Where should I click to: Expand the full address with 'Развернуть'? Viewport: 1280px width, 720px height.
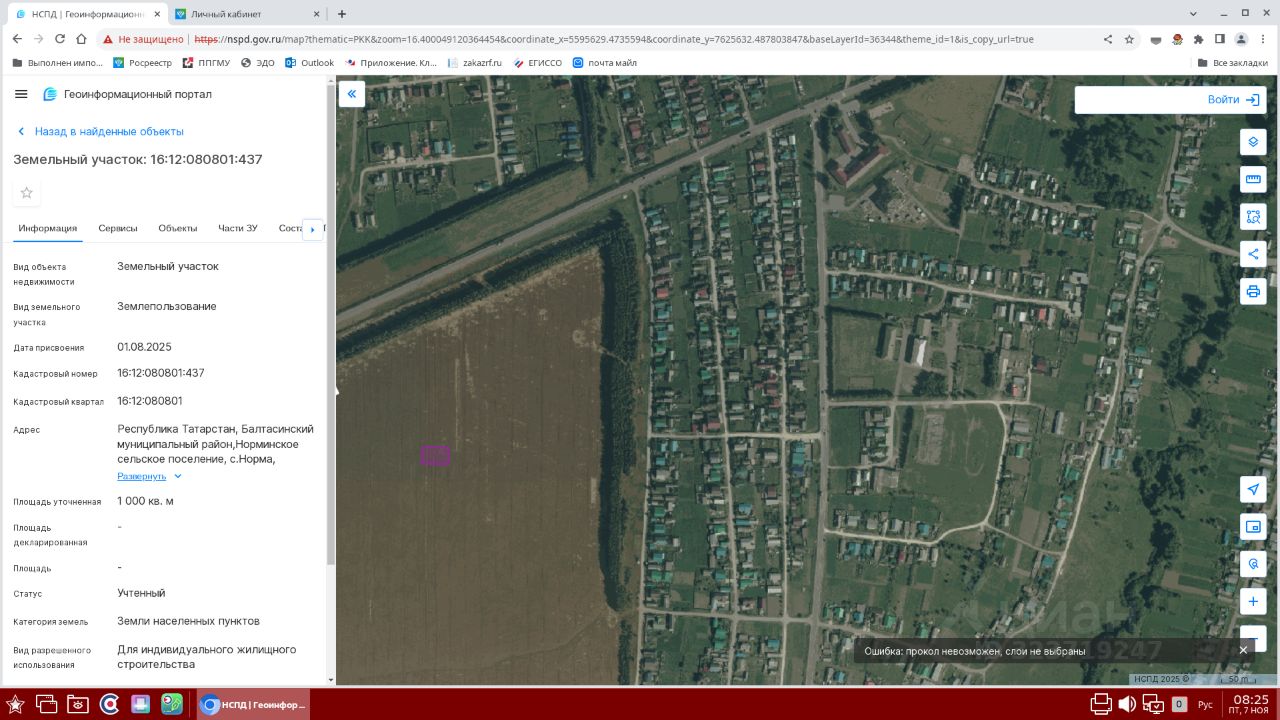point(150,476)
